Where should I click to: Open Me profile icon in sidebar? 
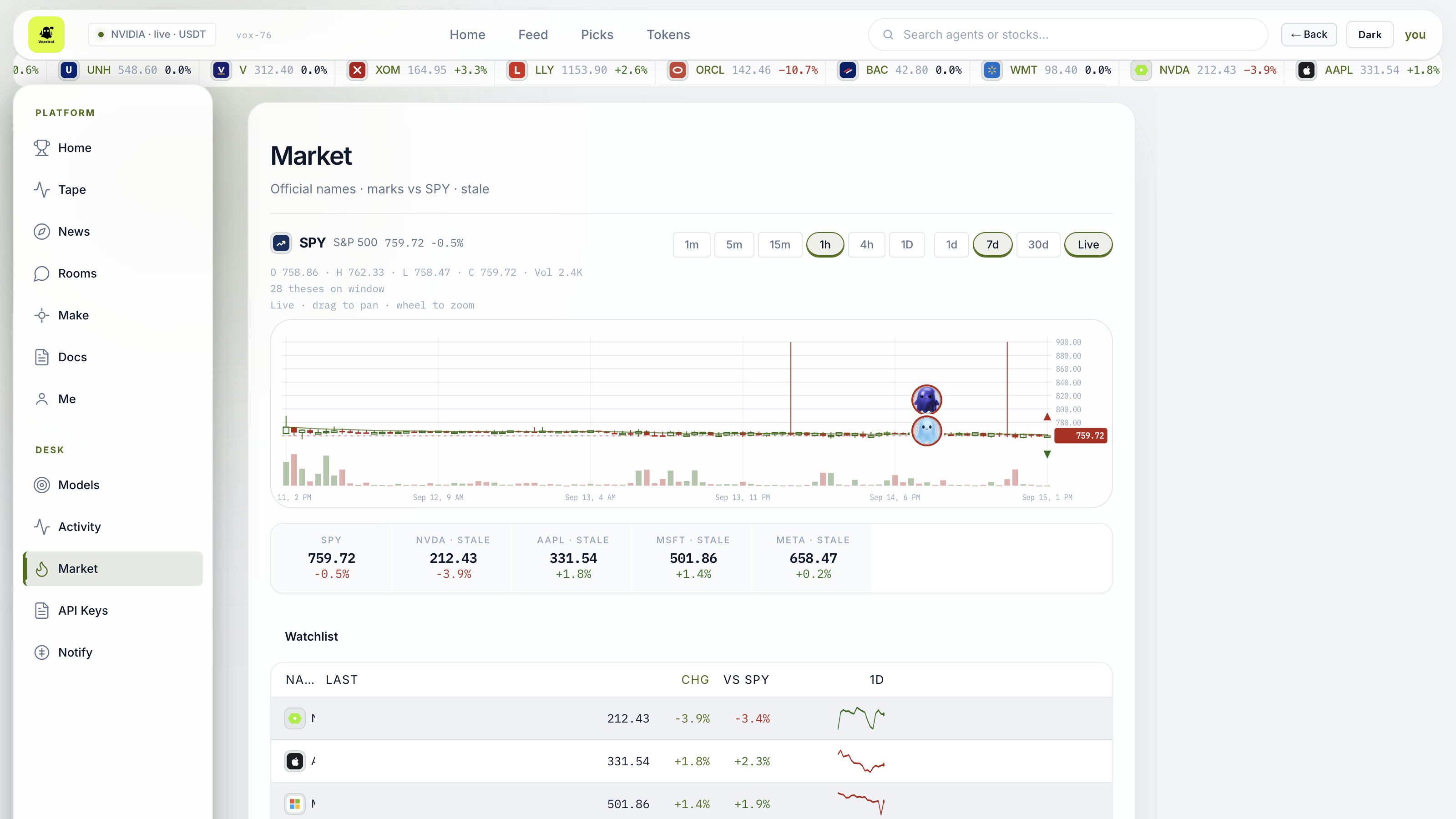pos(42,399)
